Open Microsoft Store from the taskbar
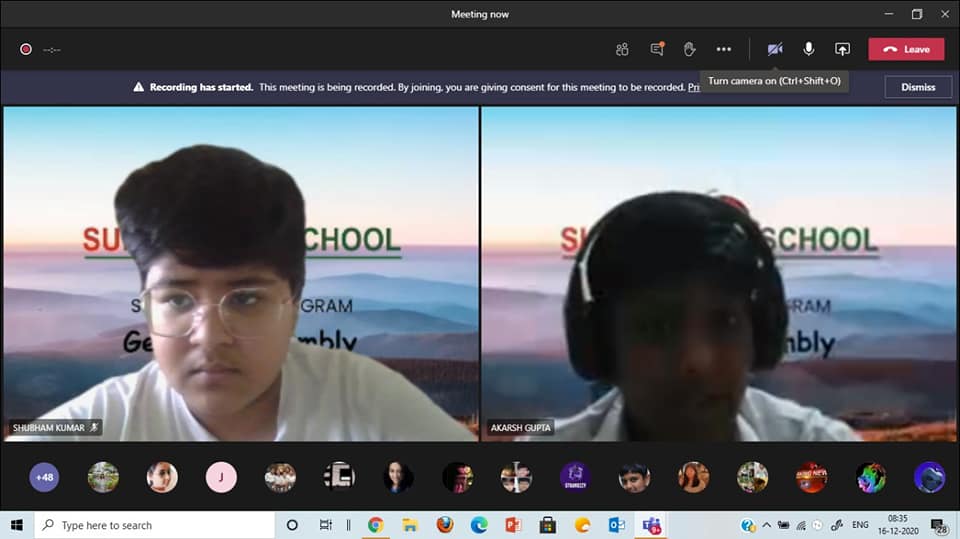 (547, 525)
